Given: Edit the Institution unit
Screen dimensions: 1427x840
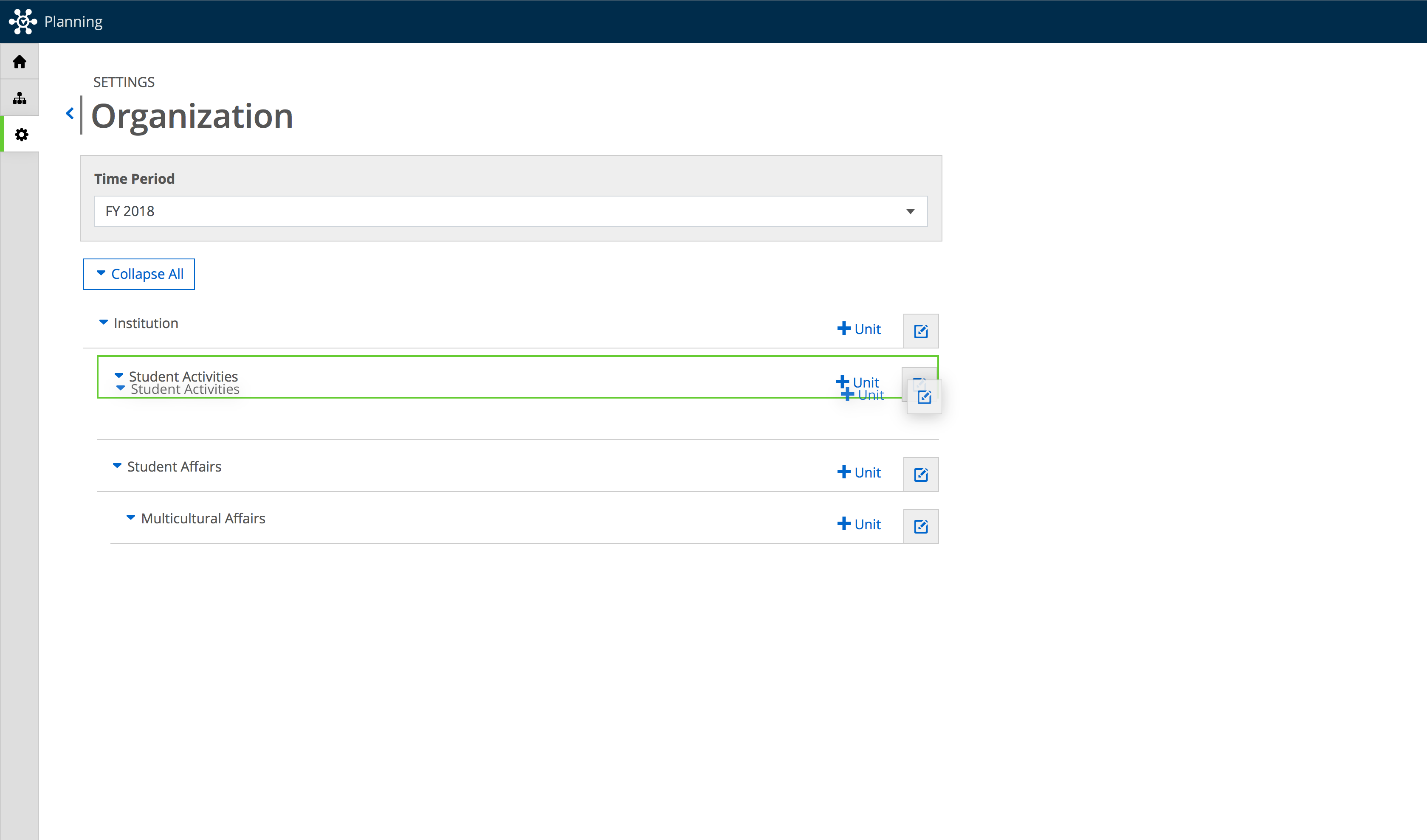Looking at the screenshot, I should click(x=921, y=331).
